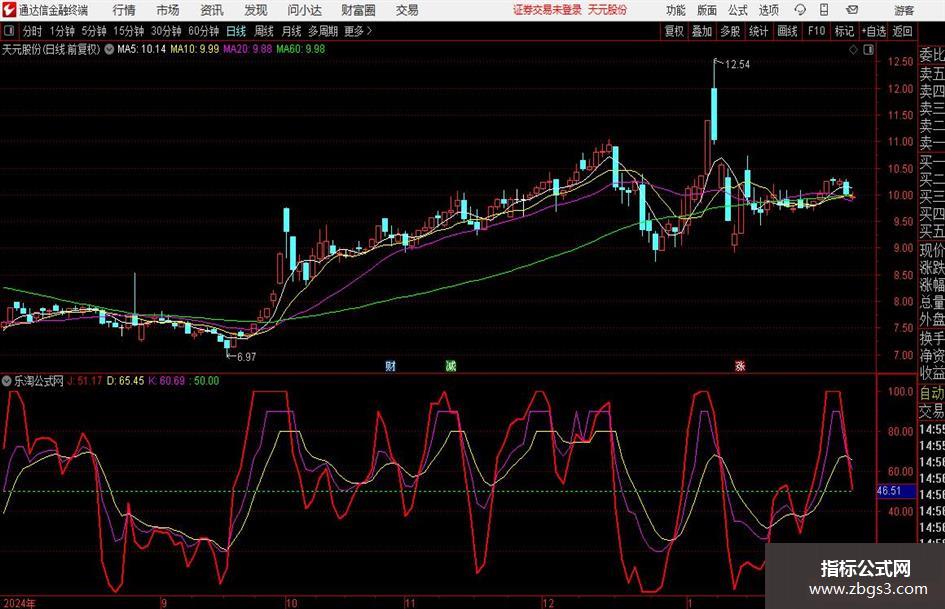The height and width of the screenshot is (609, 945).
Task: Open the 多周期 multi-period view
Action: pos(323,31)
